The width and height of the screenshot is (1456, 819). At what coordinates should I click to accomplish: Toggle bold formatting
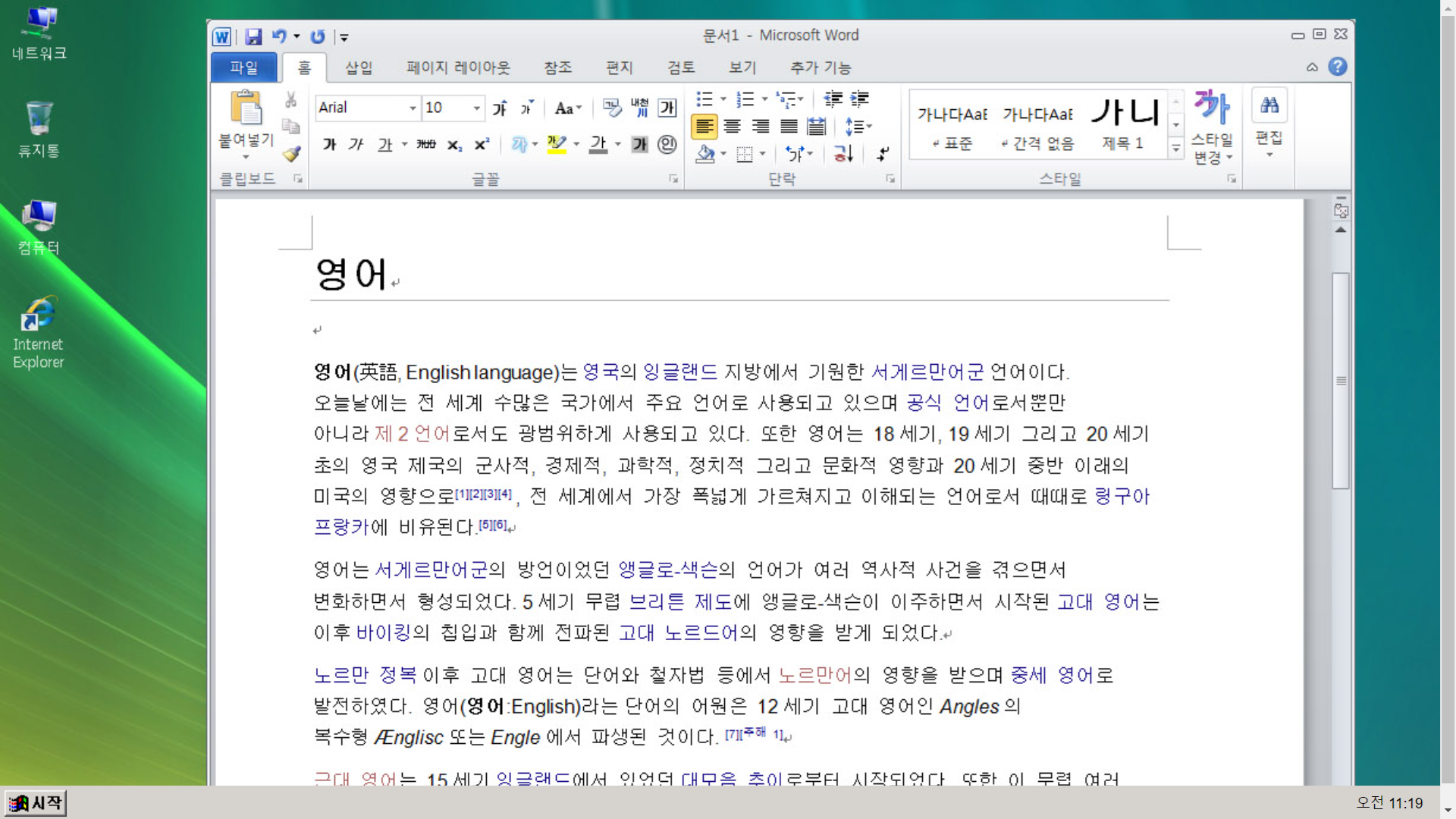coord(329,144)
